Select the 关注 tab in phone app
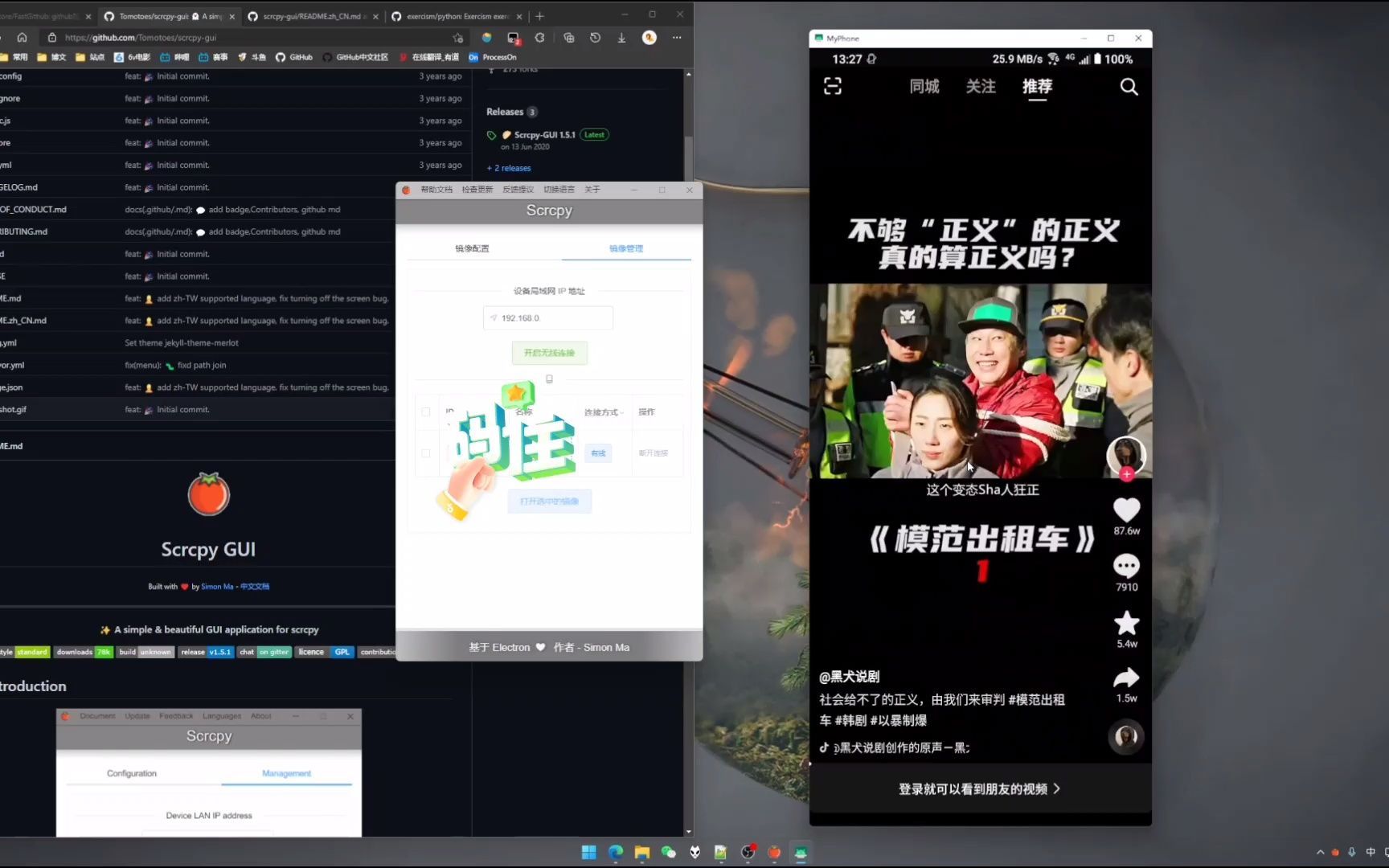 981,86
